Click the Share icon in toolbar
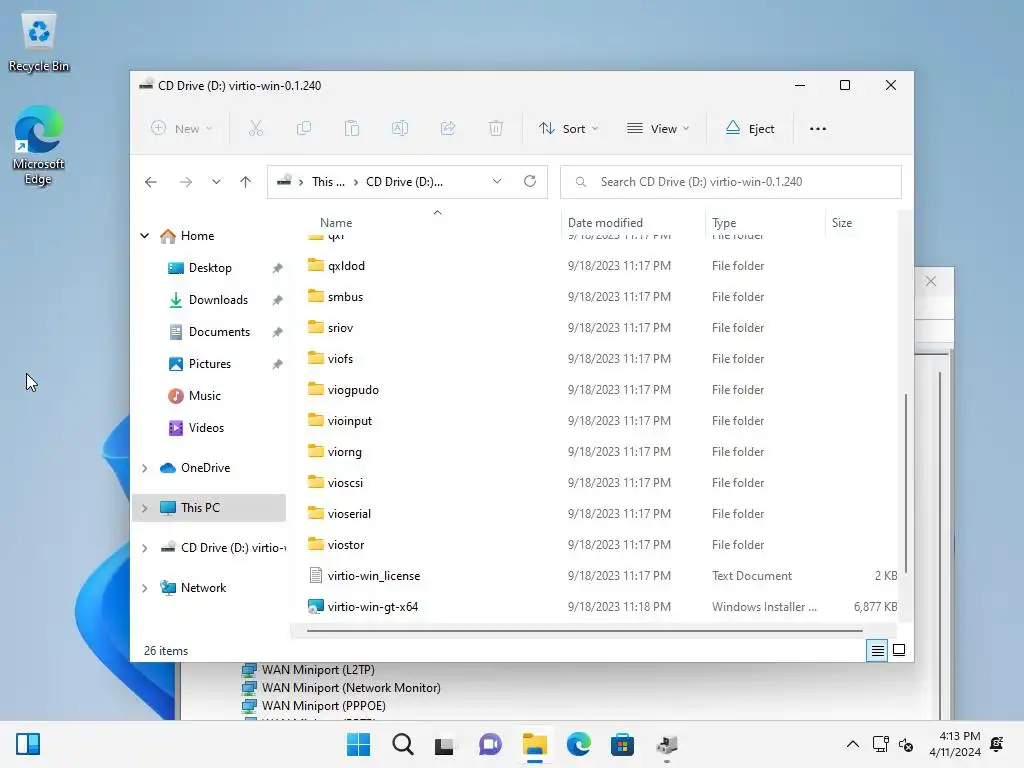 coord(448,129)
